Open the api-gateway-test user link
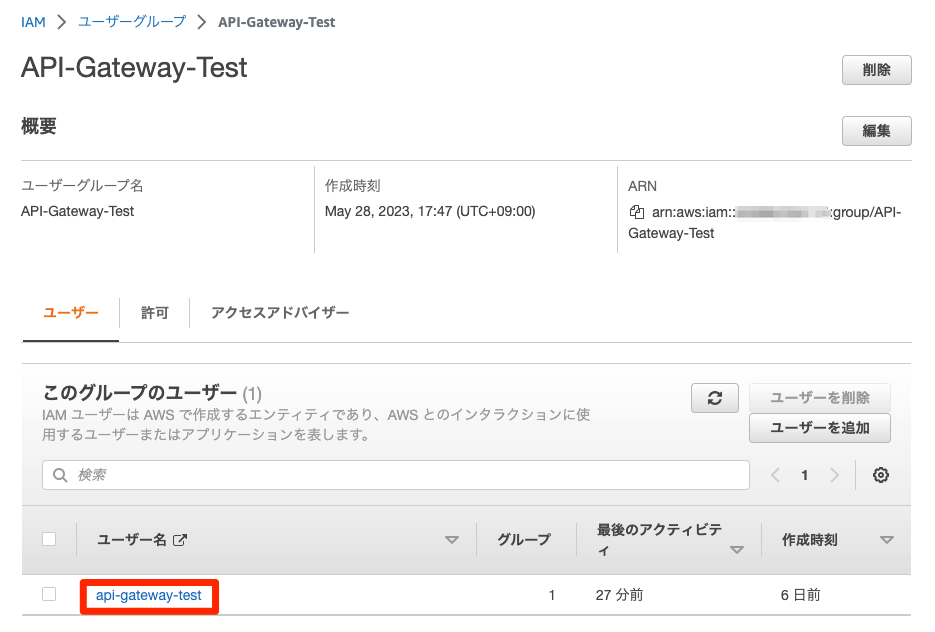 148,595
